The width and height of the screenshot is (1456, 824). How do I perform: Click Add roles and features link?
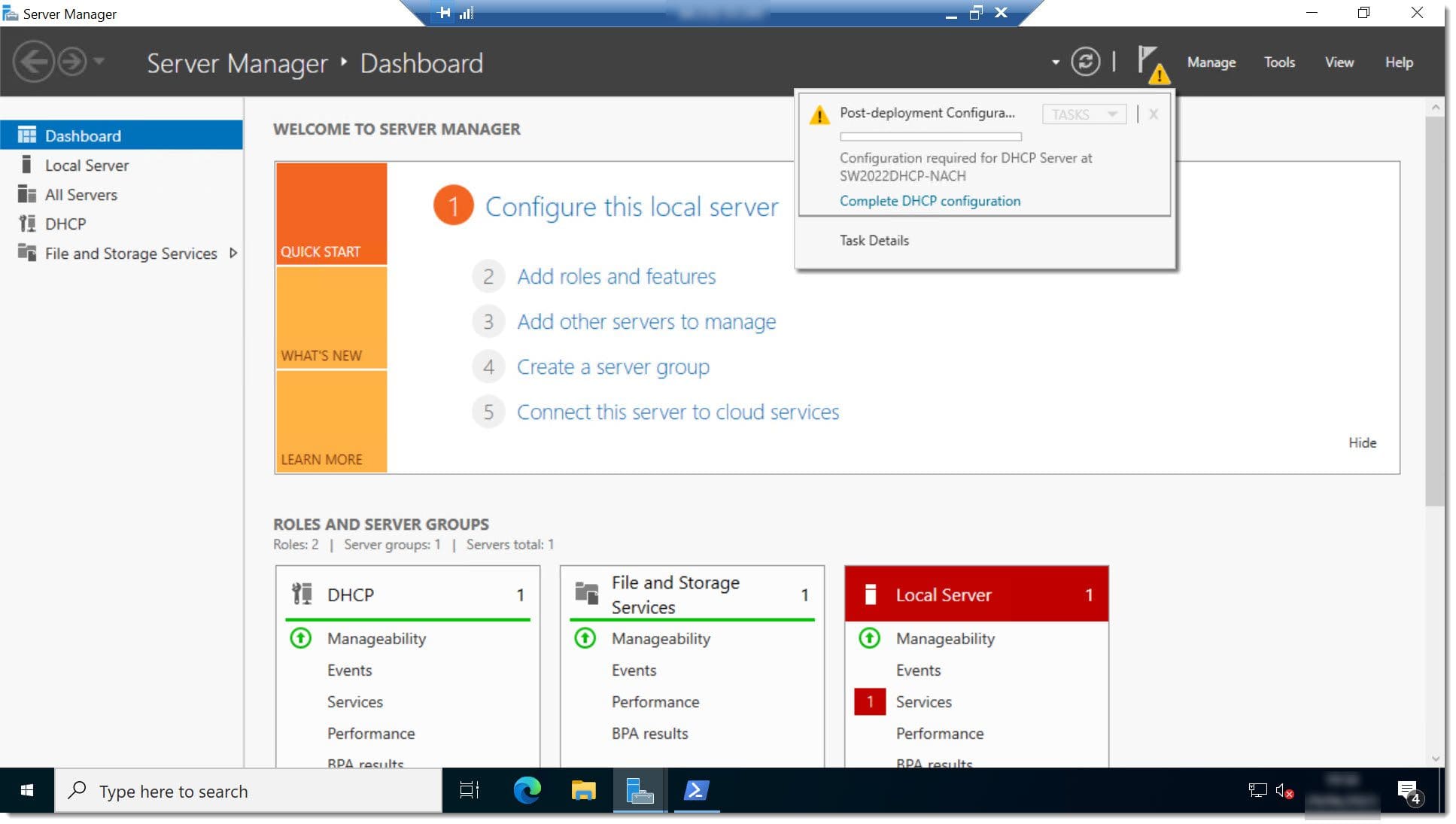tap(616, 276)
